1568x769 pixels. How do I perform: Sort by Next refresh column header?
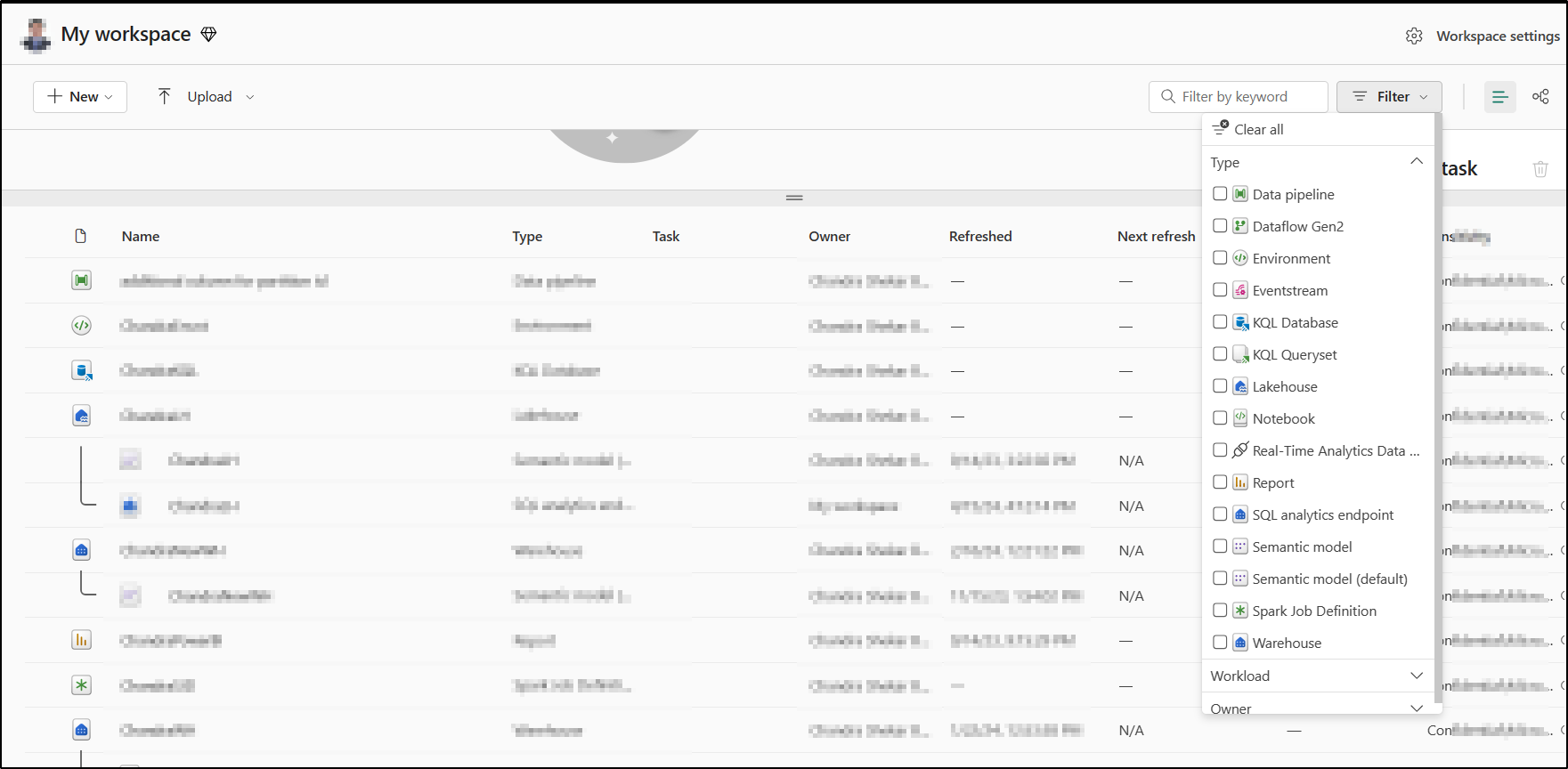tap(1156, 236)
